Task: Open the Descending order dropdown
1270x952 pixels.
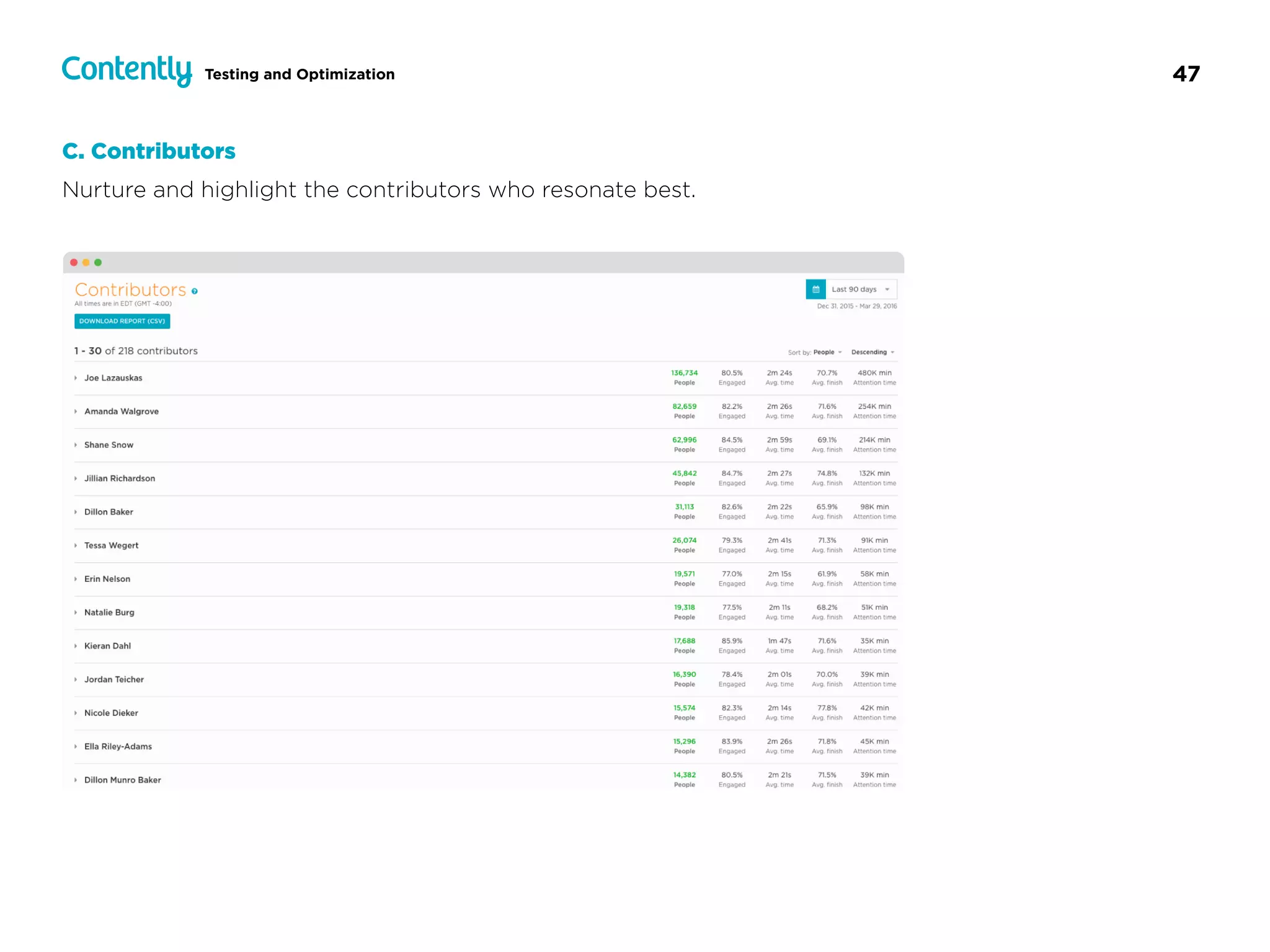Action: [873, 352]
